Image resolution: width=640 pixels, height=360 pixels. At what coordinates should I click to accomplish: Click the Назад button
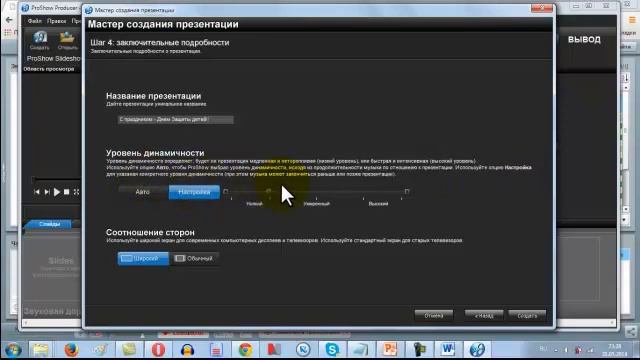[x=484, y=316]
